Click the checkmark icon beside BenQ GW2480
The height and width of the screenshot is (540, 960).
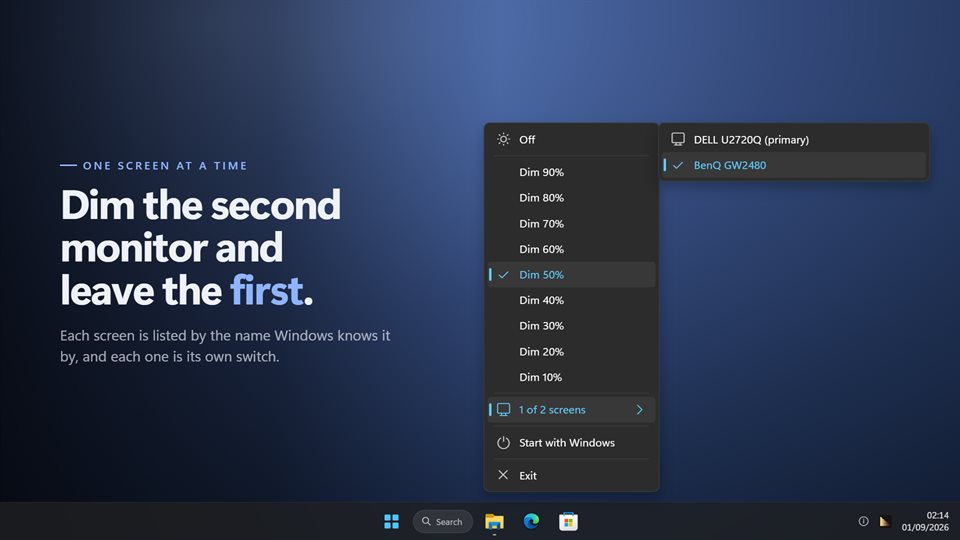(x=678, y=165)
